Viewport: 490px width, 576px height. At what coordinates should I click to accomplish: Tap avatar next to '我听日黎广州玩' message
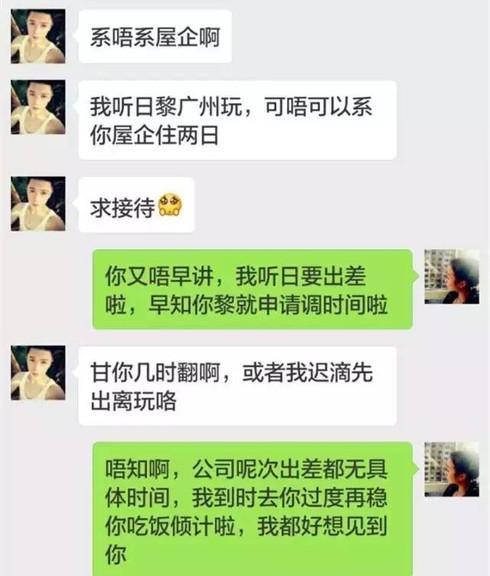38,107
